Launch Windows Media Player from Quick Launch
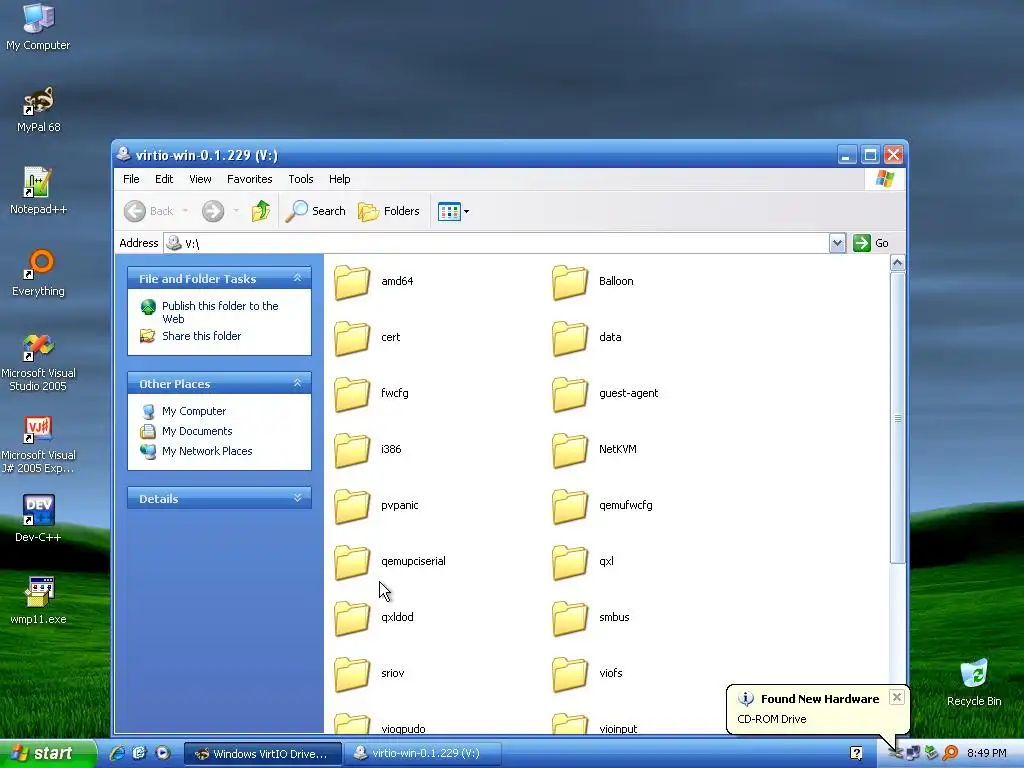 [x=163, y=753]
